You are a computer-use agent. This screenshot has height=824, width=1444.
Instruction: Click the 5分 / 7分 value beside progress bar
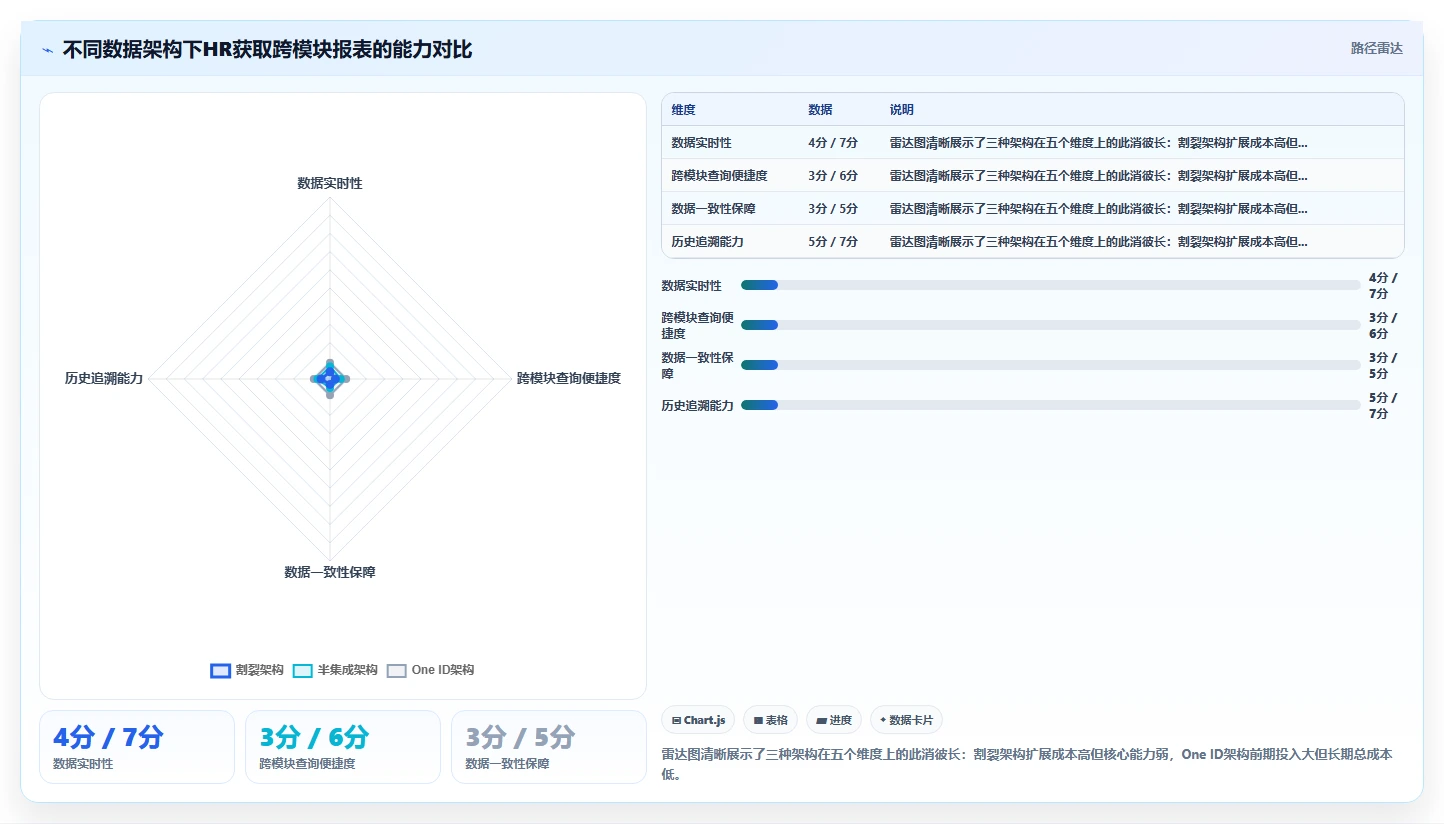click(1383, 405)
